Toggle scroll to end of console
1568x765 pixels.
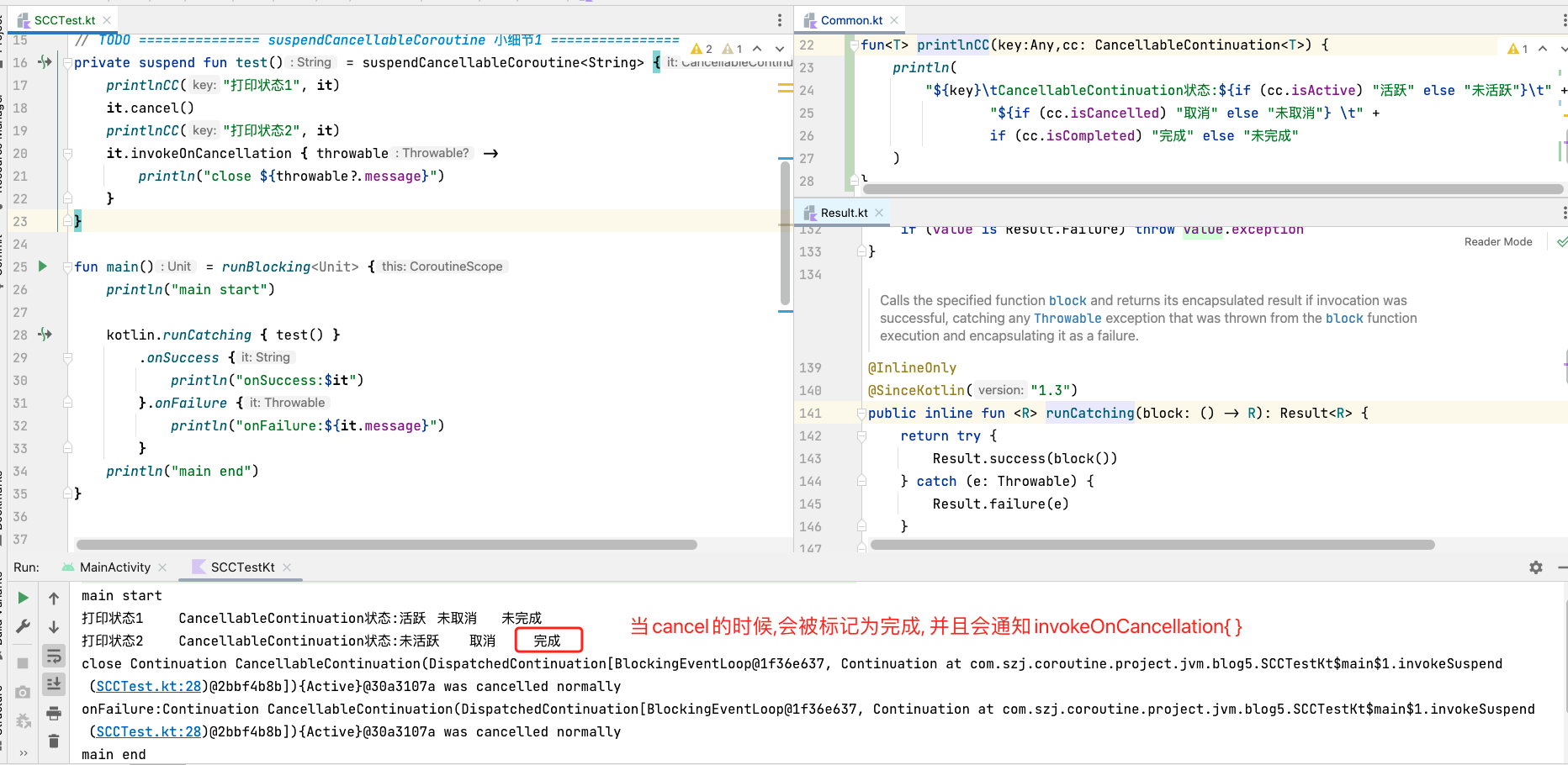54,684
